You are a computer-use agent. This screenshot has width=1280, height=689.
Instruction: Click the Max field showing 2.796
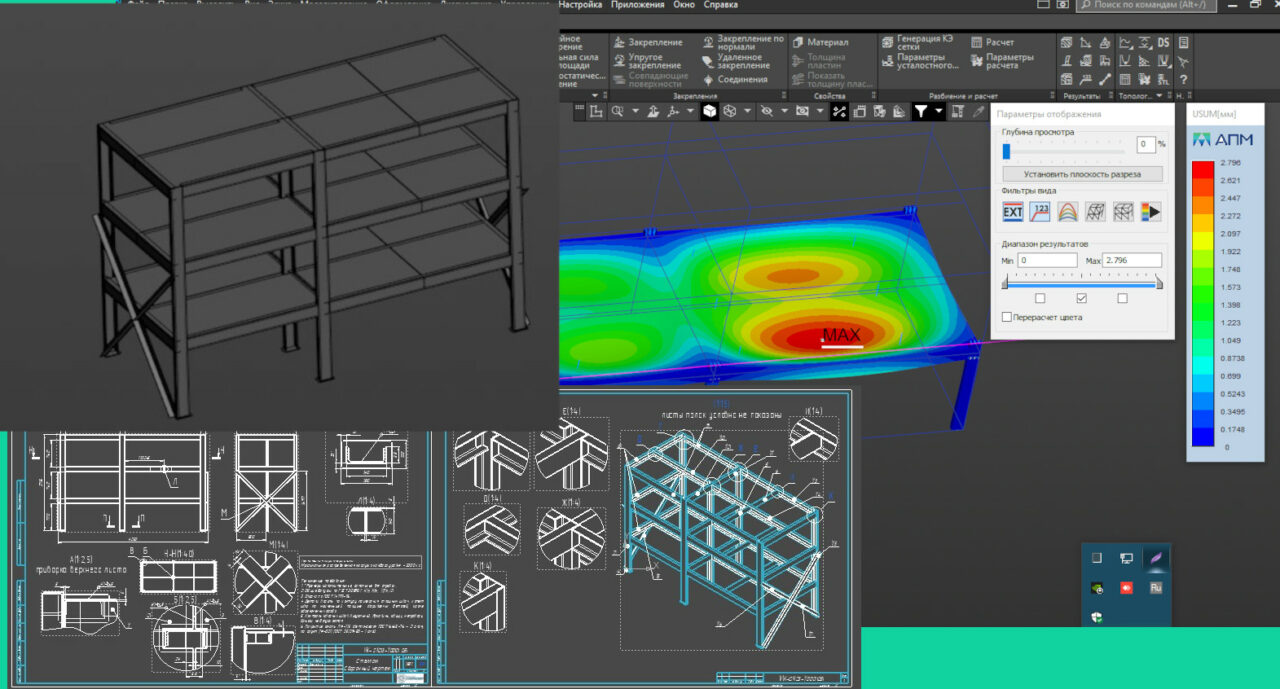(x=1132, y=260)
